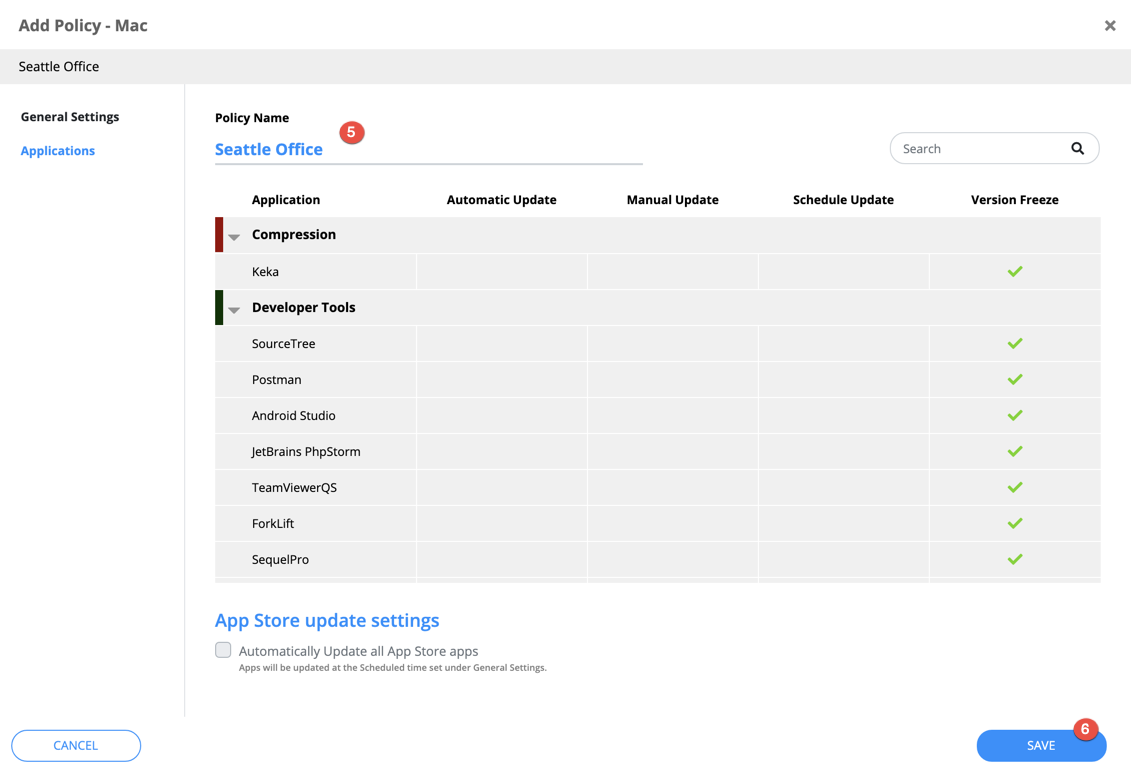Toggle Version Freeze checkmark for SequelPro
Viewport: 1131px width, 773px height.
1015,560
